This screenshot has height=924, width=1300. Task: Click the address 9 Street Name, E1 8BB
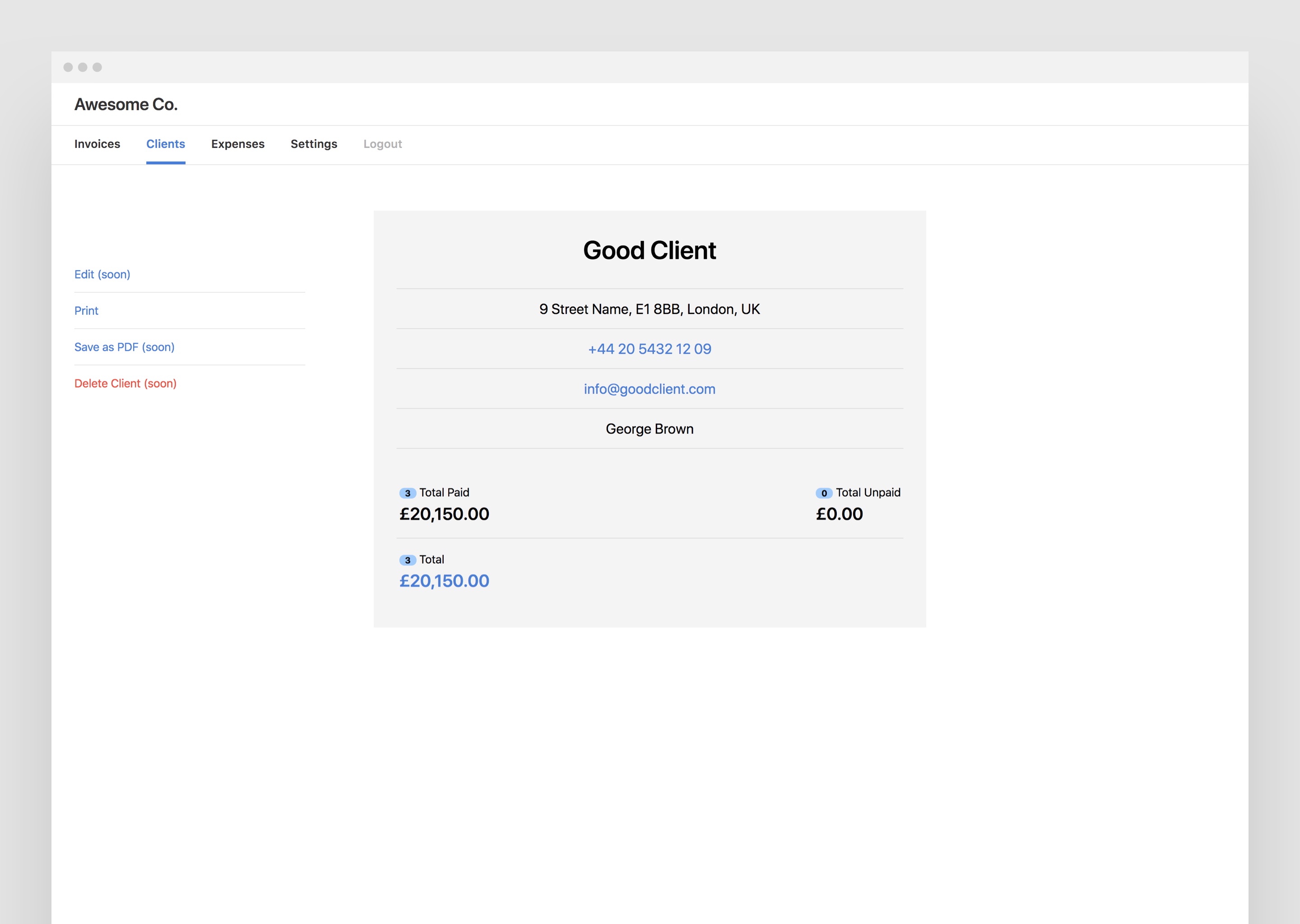tap(609, 309)
